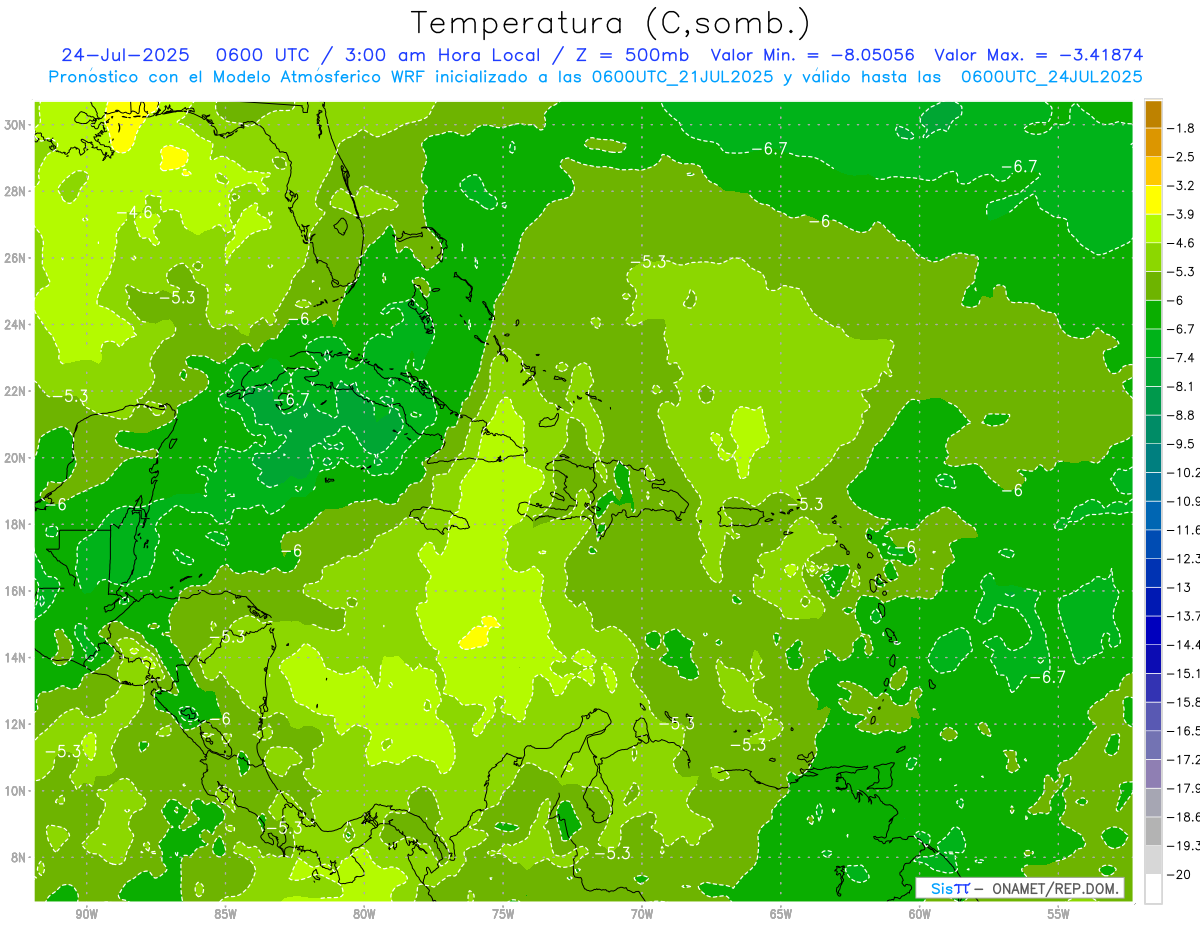This screenshot has width=1200, height=927.
Task: Click the '22N' latitude axis label
Action: click(x=15, y=391)
